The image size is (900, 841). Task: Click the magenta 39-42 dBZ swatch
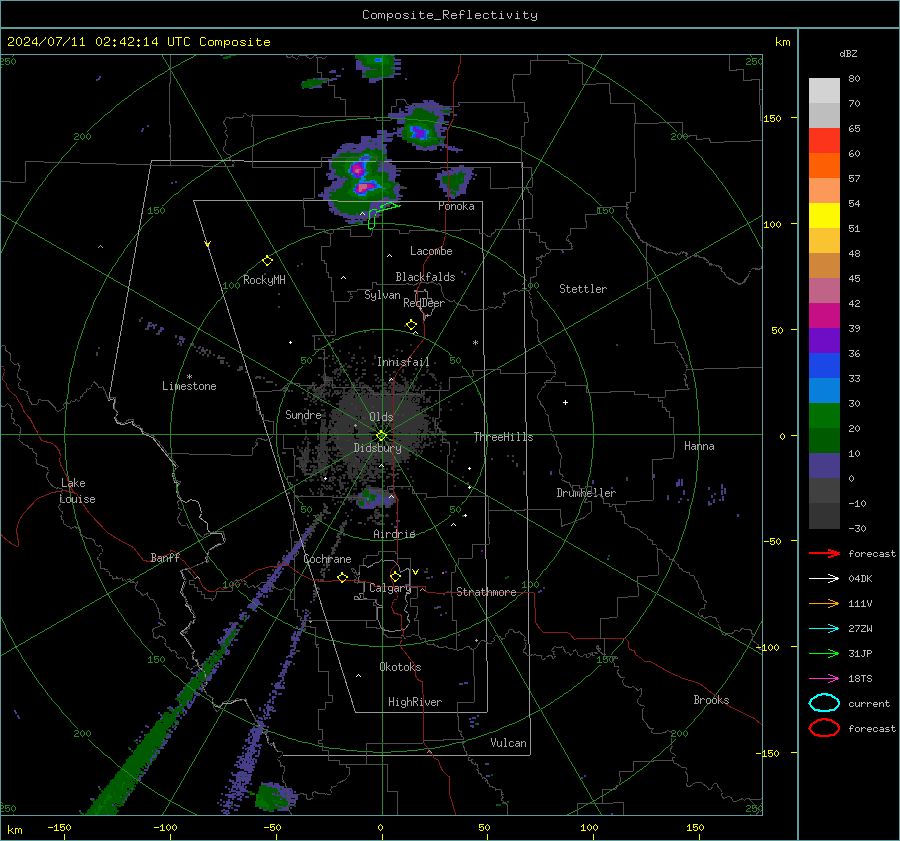pyautogui.click(x=824, y=316)
